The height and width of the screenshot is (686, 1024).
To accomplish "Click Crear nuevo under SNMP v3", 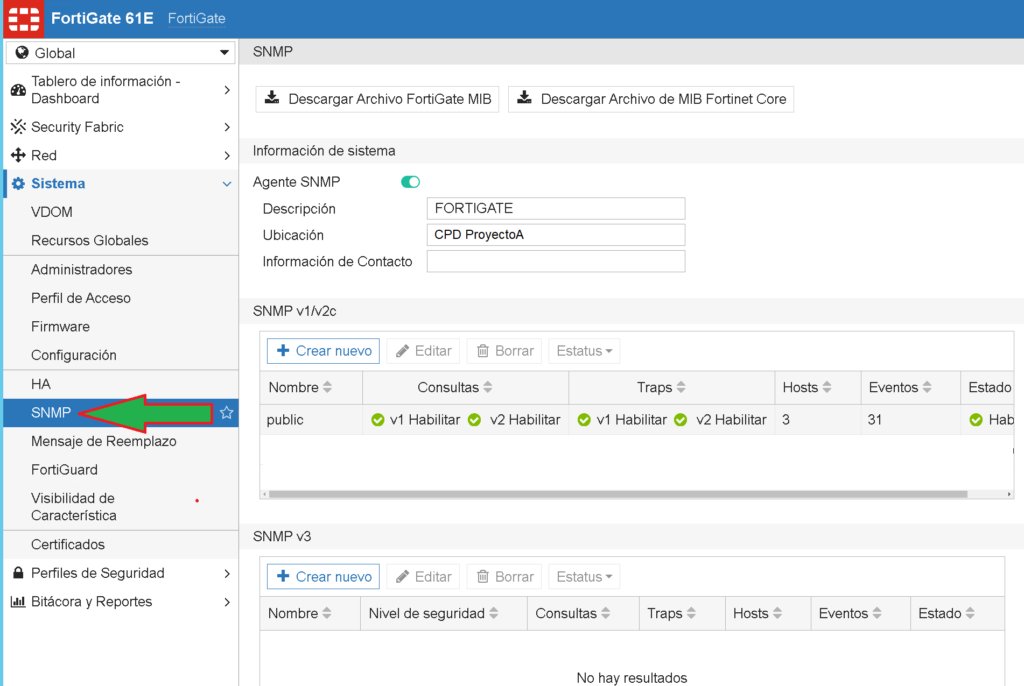I will pos(322,576).
